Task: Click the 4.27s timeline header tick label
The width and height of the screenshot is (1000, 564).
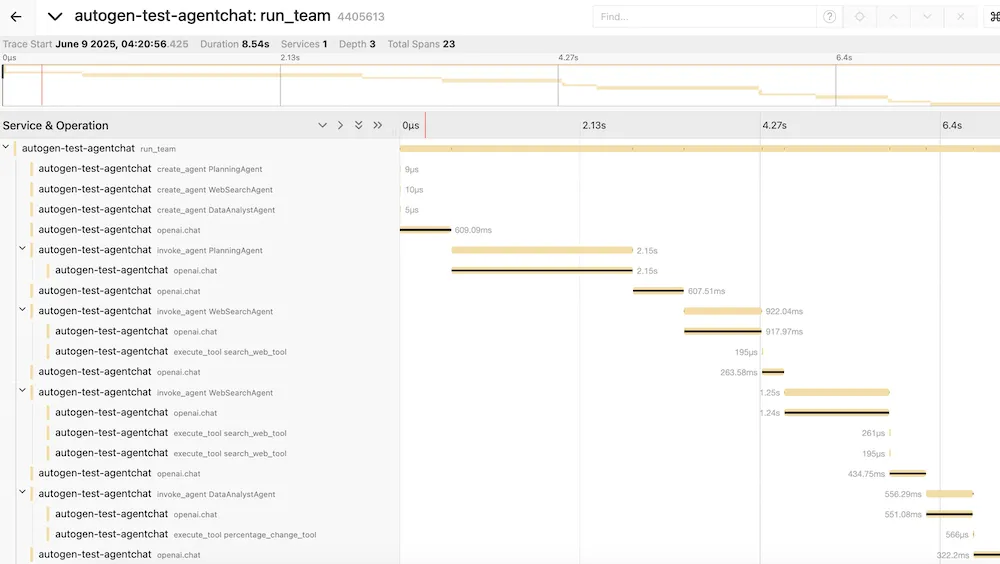Action: coord(774,126)
